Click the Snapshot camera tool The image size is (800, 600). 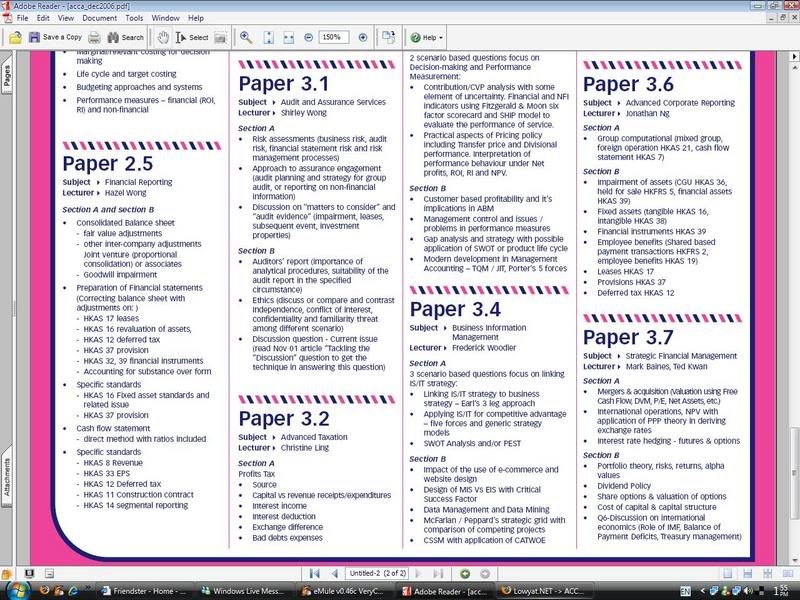click(x=220, y=37)
